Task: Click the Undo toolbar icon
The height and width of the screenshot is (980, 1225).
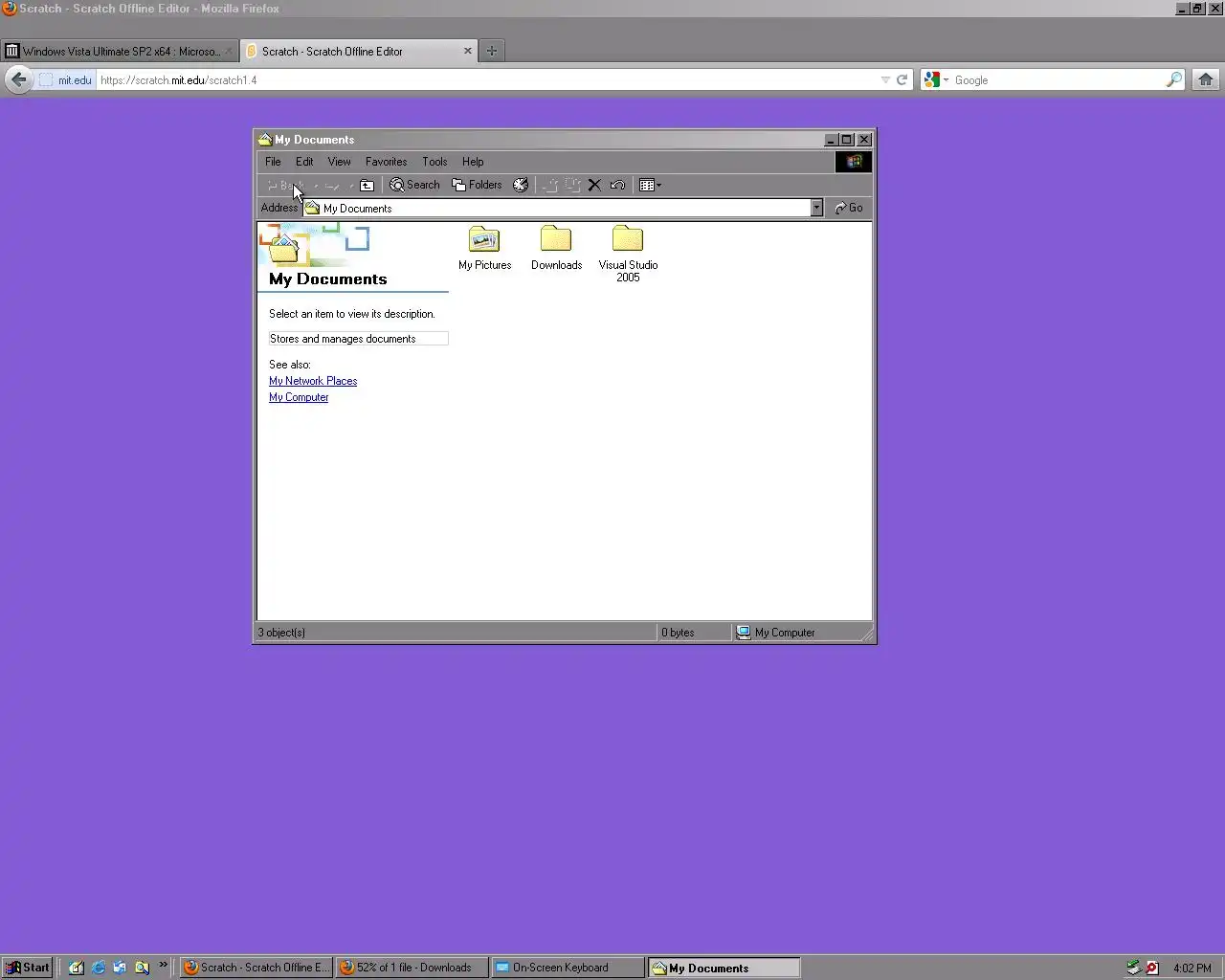Action: point(617,186)
